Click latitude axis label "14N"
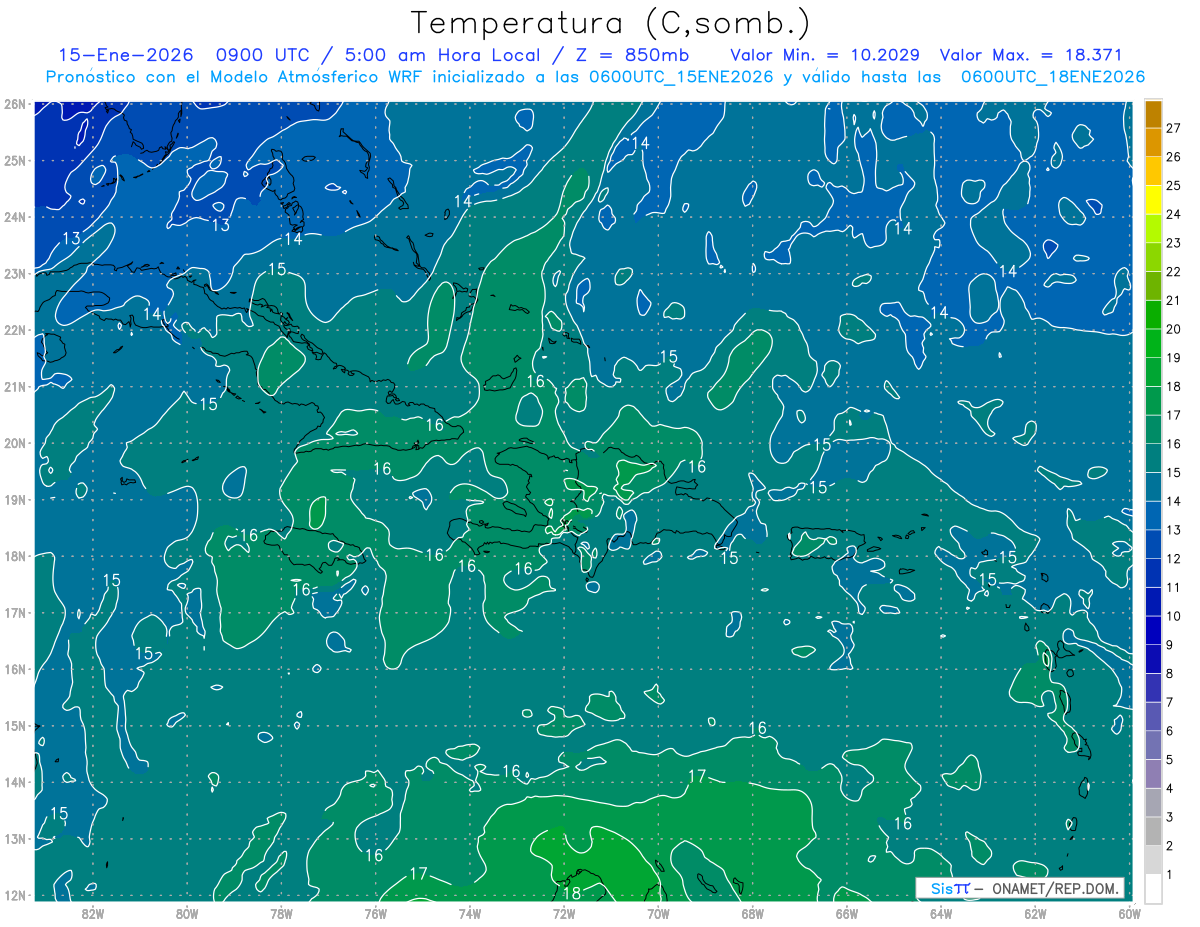Viewport: 1200px width, 927px height. pos(14,782)
